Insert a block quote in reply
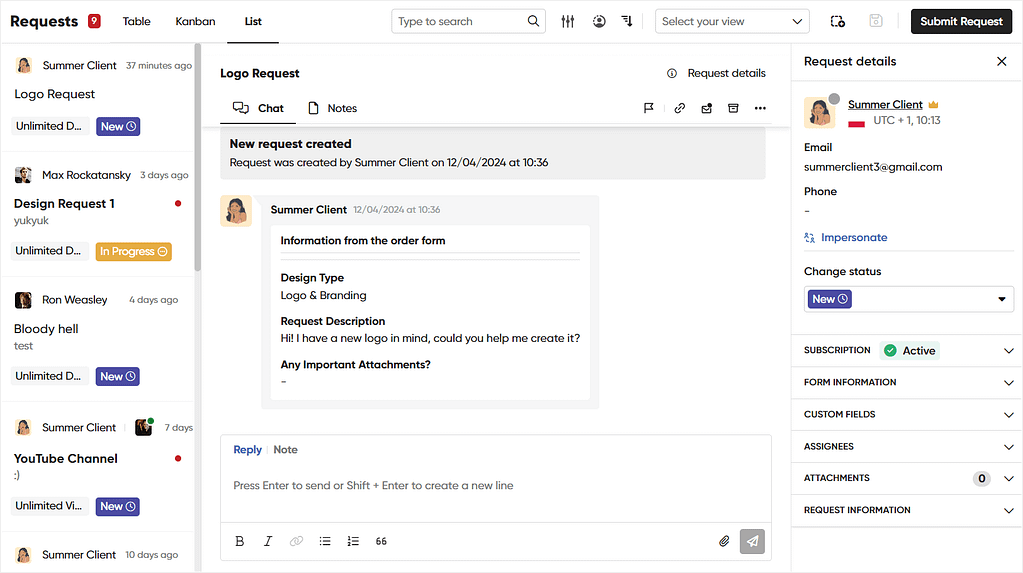The image size is (1023, 573). click(x=381, y=541)
